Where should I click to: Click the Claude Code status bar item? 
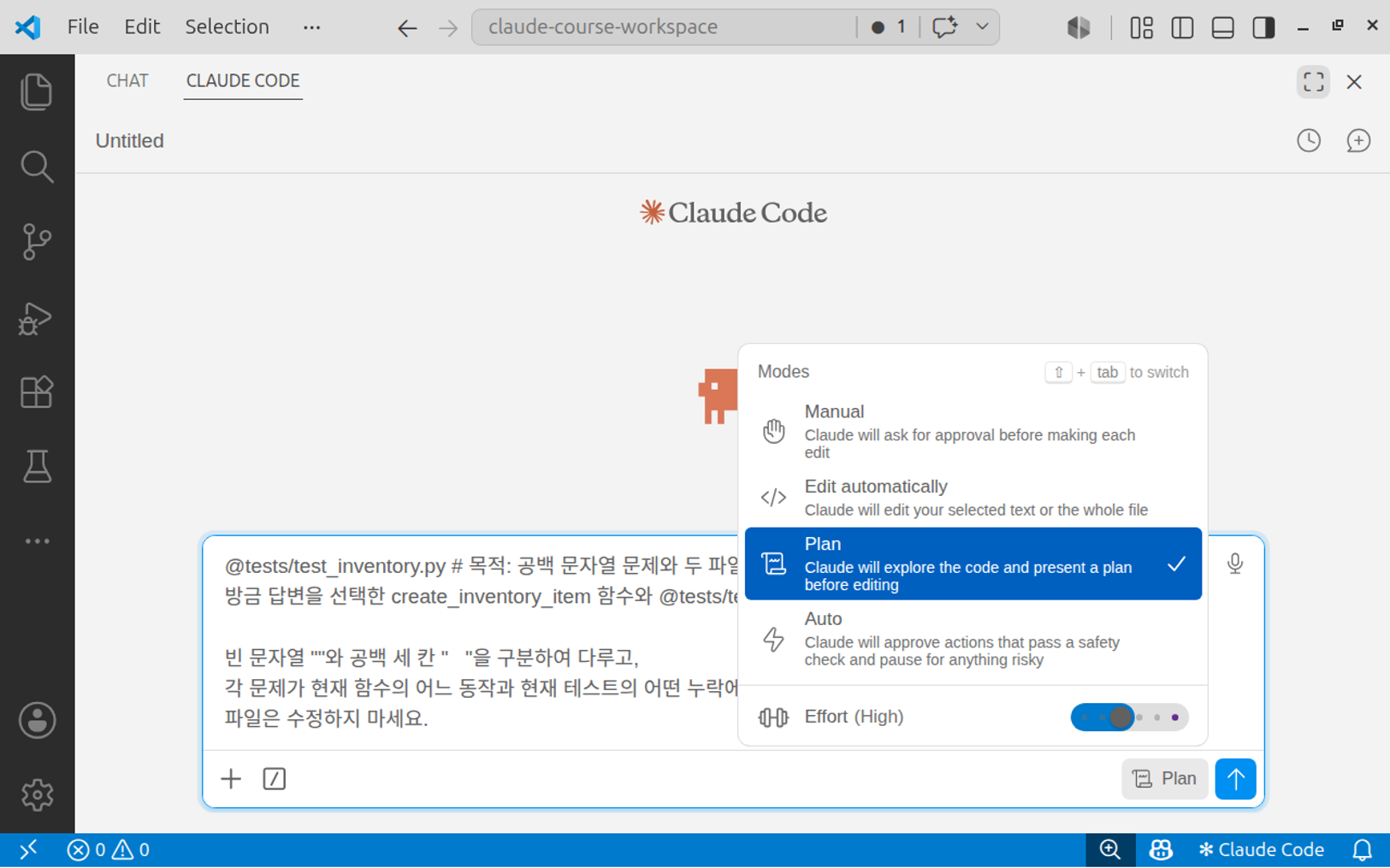click(1262, 850)
